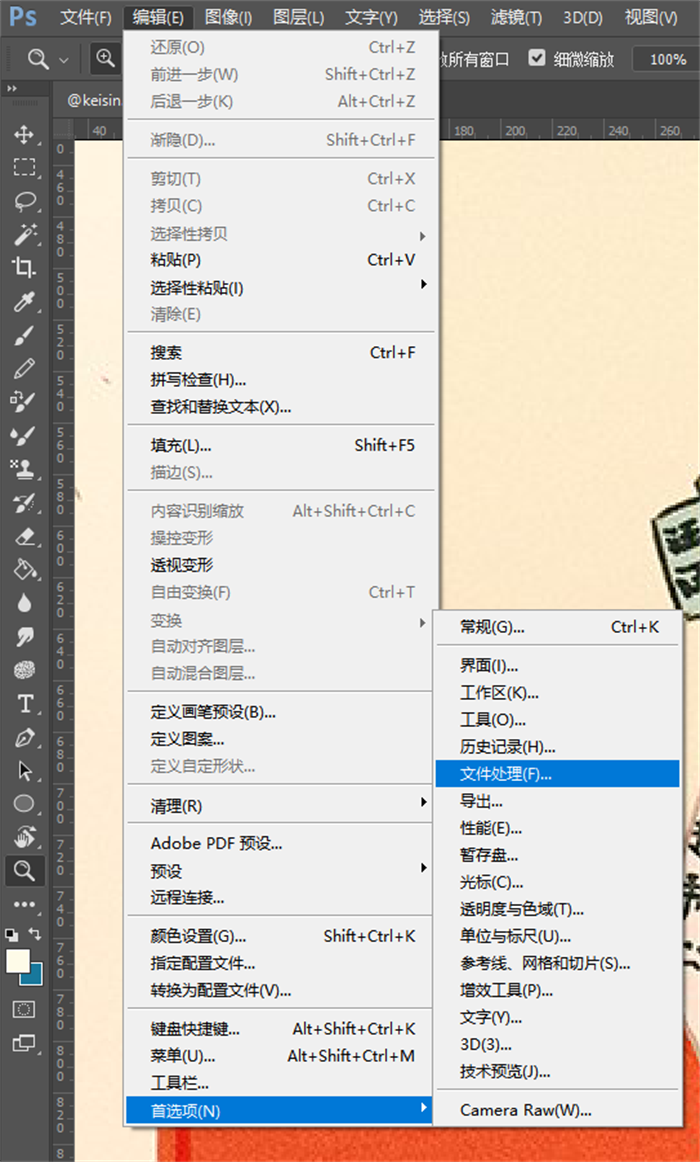This screenshot has width=700, height=1162.
Task: Open the zoom tool preset dropdown
Action: [64, 59]
